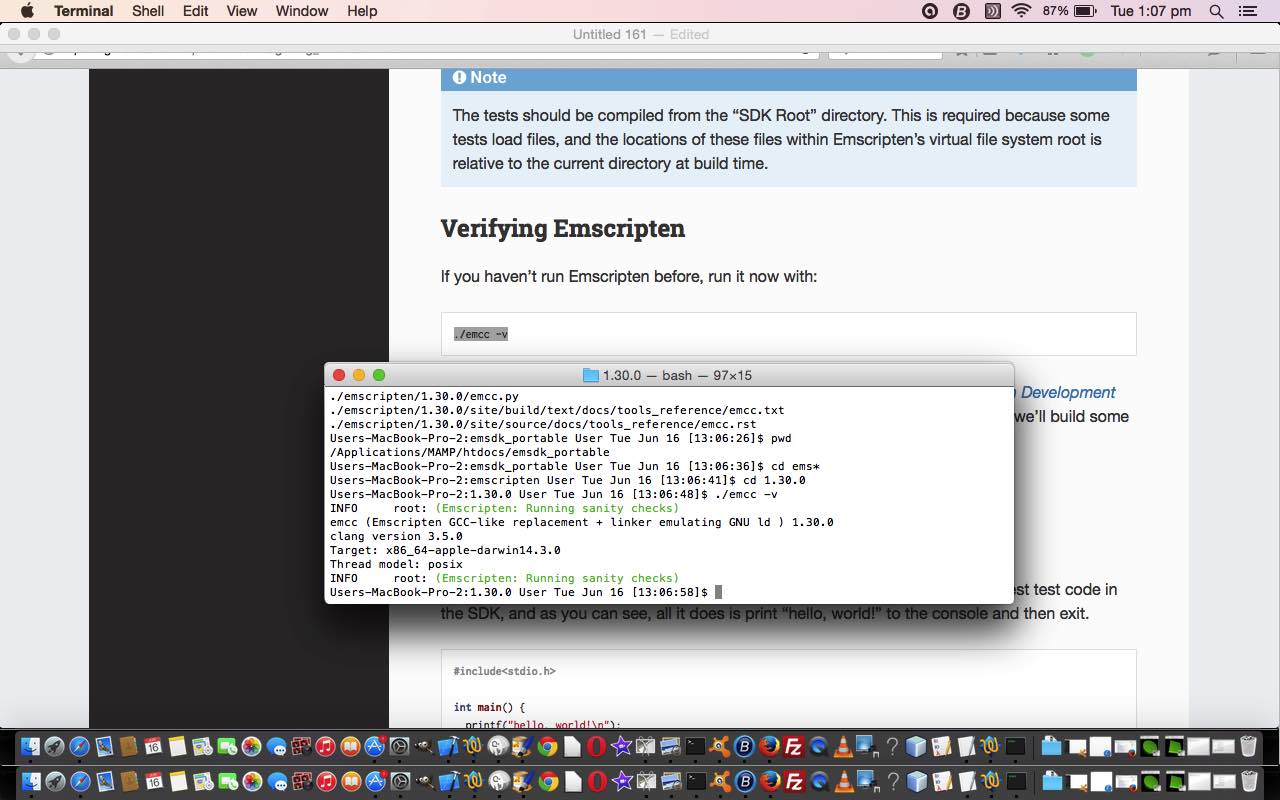
Task: Click the Wi-Fi status icon
Action: [1021, 11]
